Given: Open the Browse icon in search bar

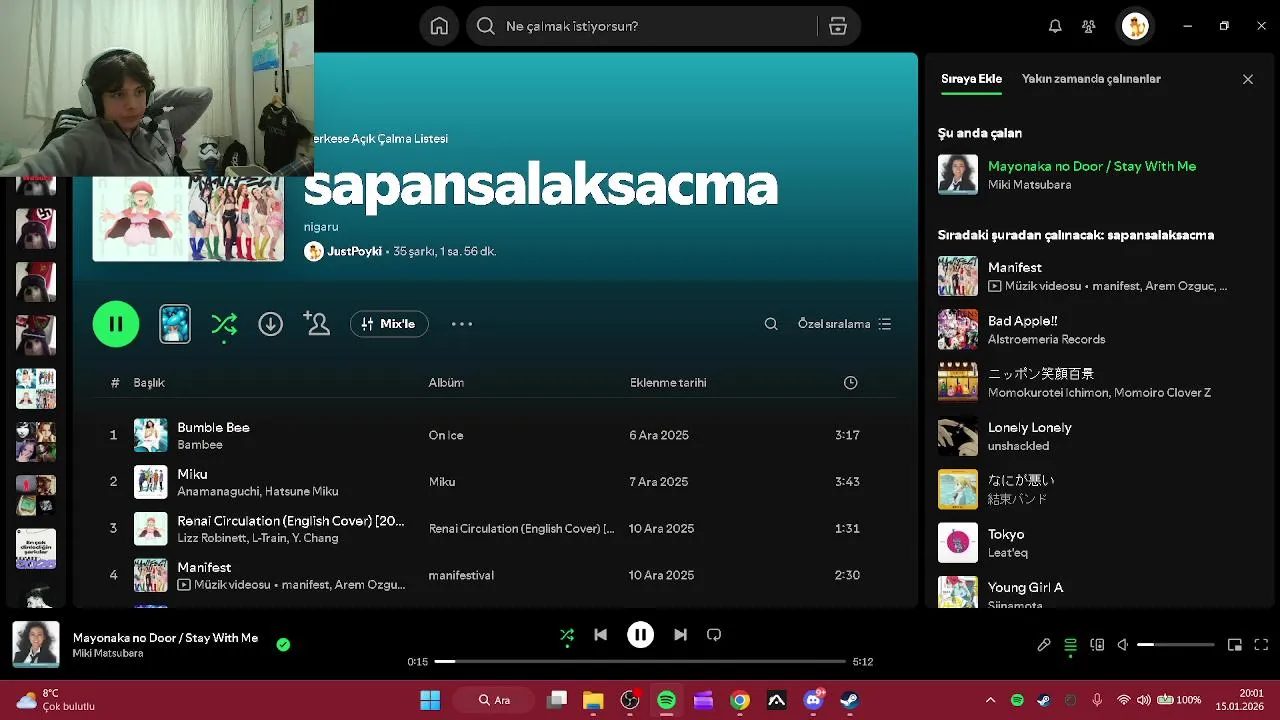Looking at the screenshot, I should 838,26.
